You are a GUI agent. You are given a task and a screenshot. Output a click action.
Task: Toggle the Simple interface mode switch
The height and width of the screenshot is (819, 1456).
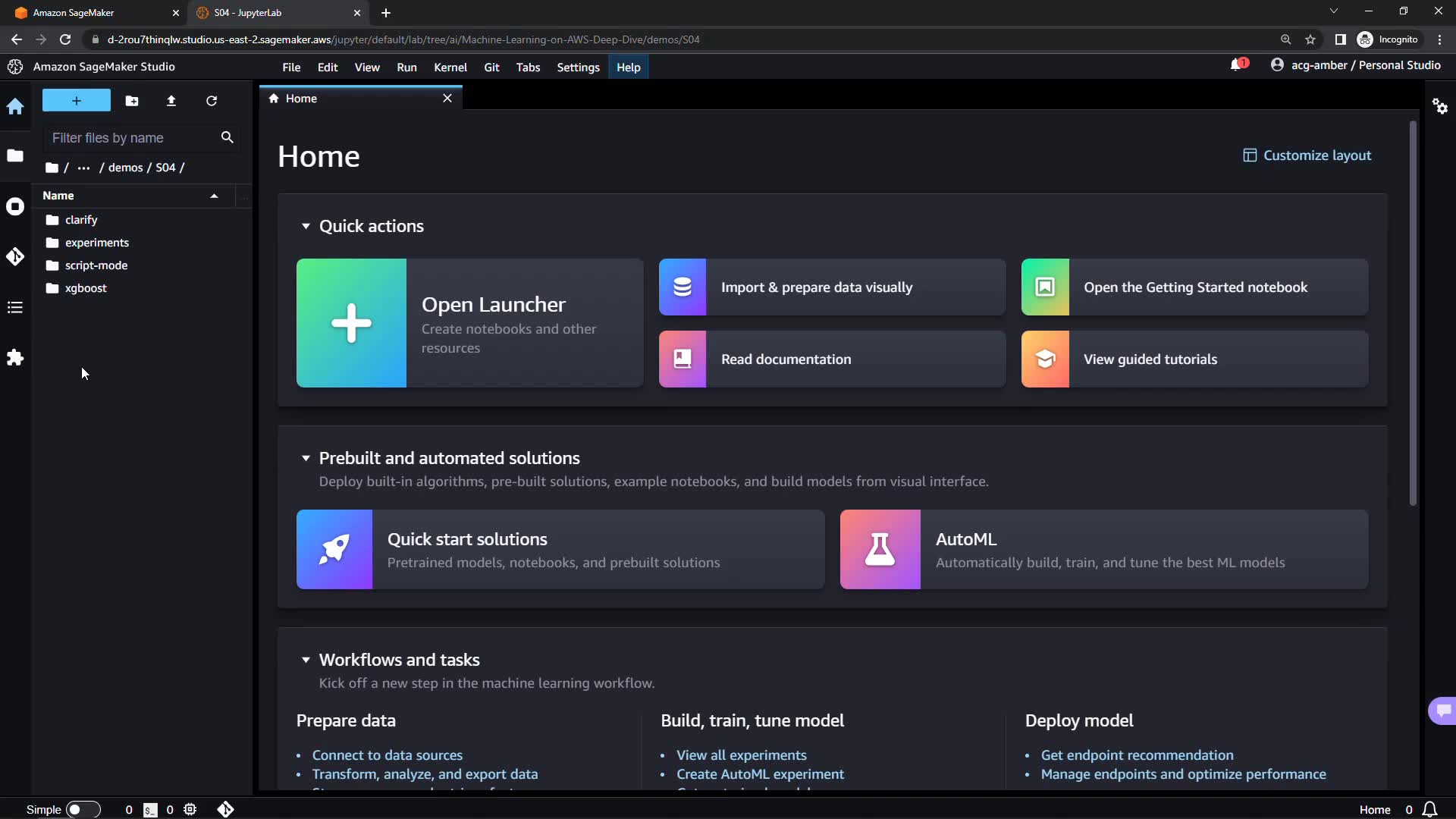click(x=83, y=809)
